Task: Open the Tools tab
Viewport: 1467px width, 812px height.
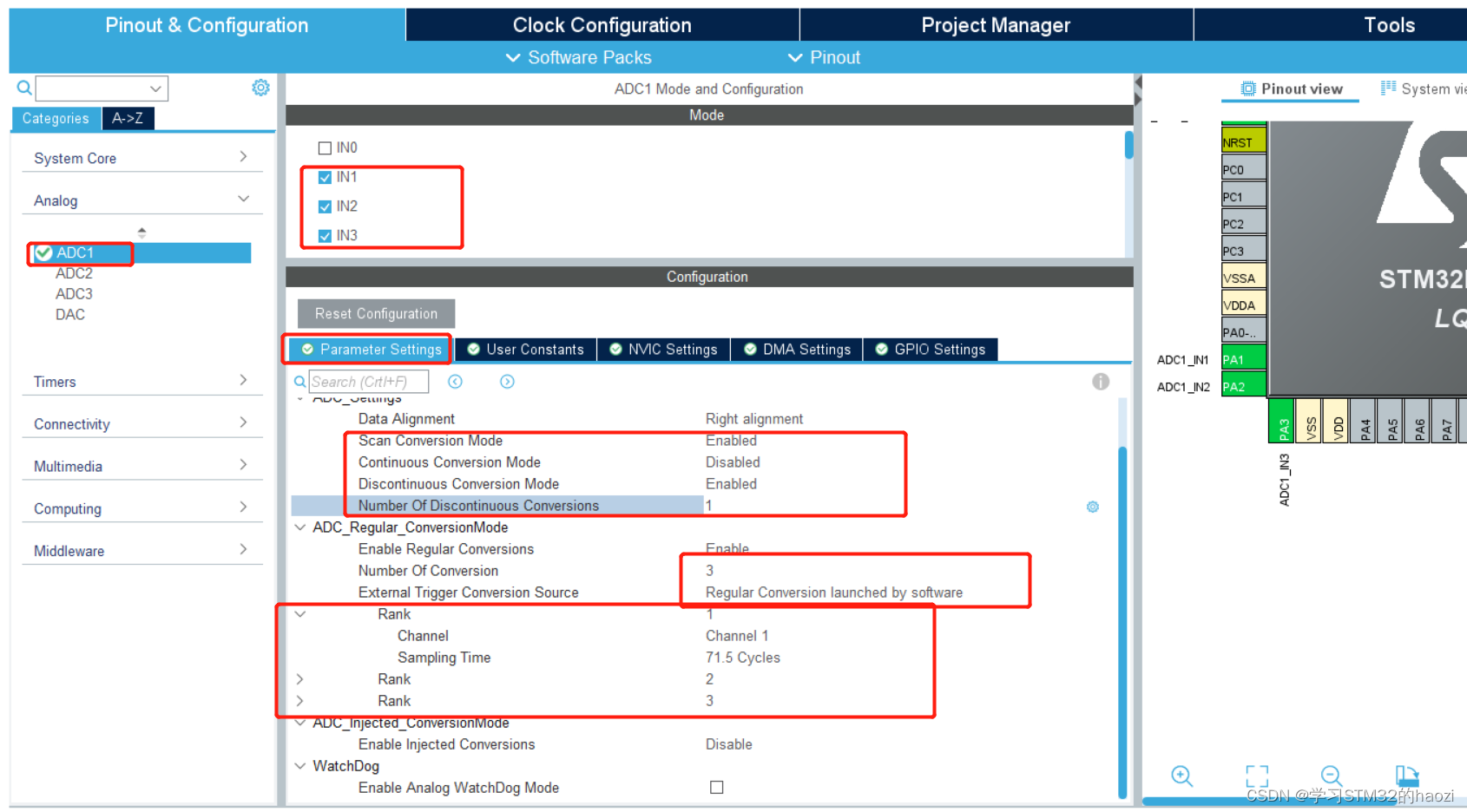Action: coord(1389,25)
